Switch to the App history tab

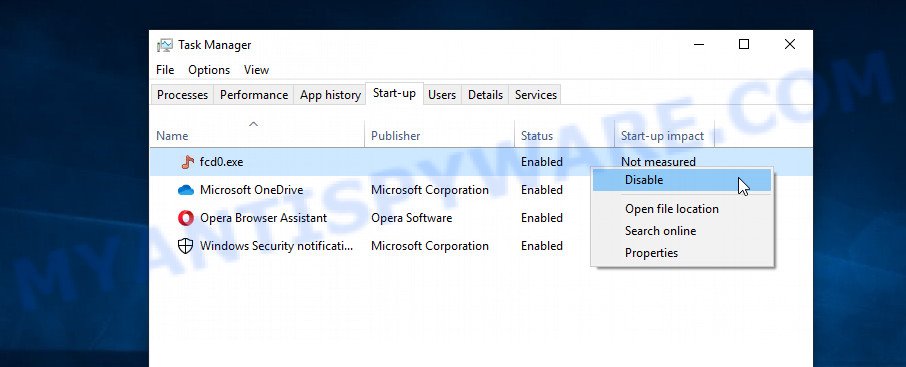[330, 95]
